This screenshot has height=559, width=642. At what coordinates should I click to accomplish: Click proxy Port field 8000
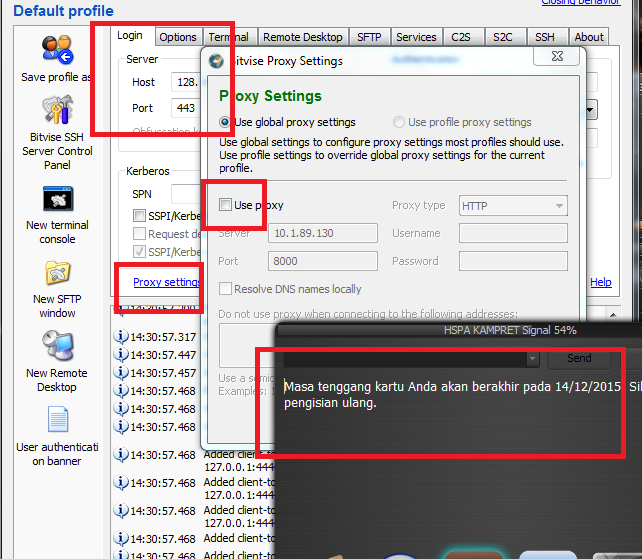[323, 261]
